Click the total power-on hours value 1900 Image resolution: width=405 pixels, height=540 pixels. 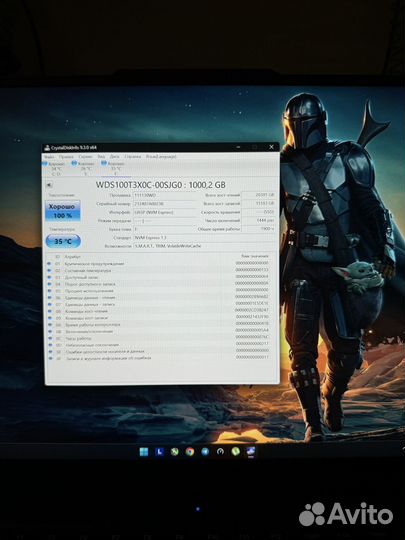click(x=259, y=229)
